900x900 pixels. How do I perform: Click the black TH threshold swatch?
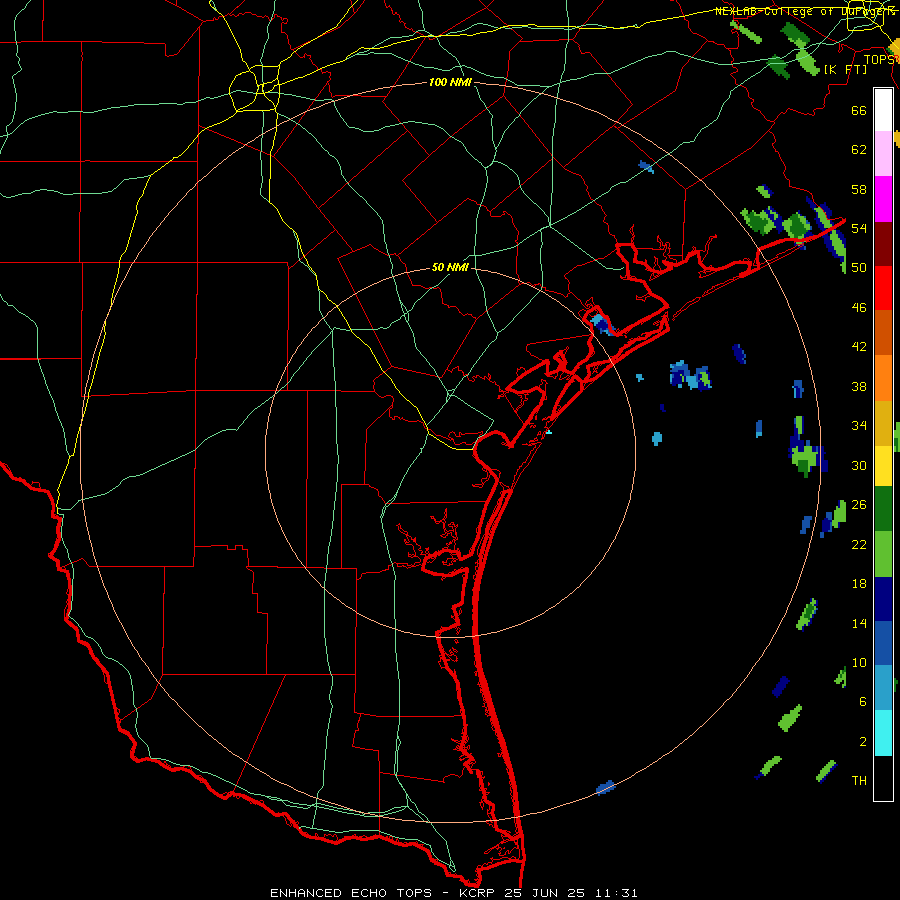click(x=883, y=778)
